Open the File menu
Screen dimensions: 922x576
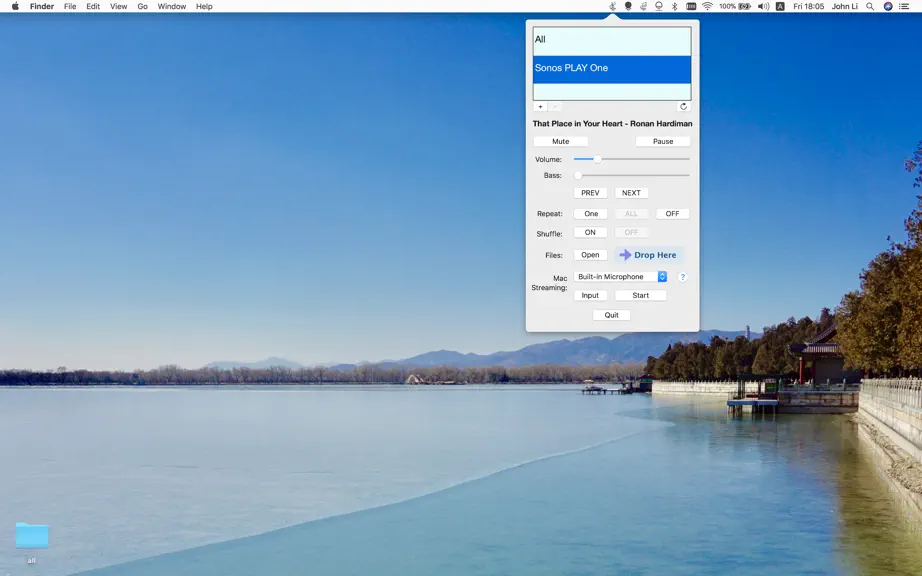(x=70, y=6)
